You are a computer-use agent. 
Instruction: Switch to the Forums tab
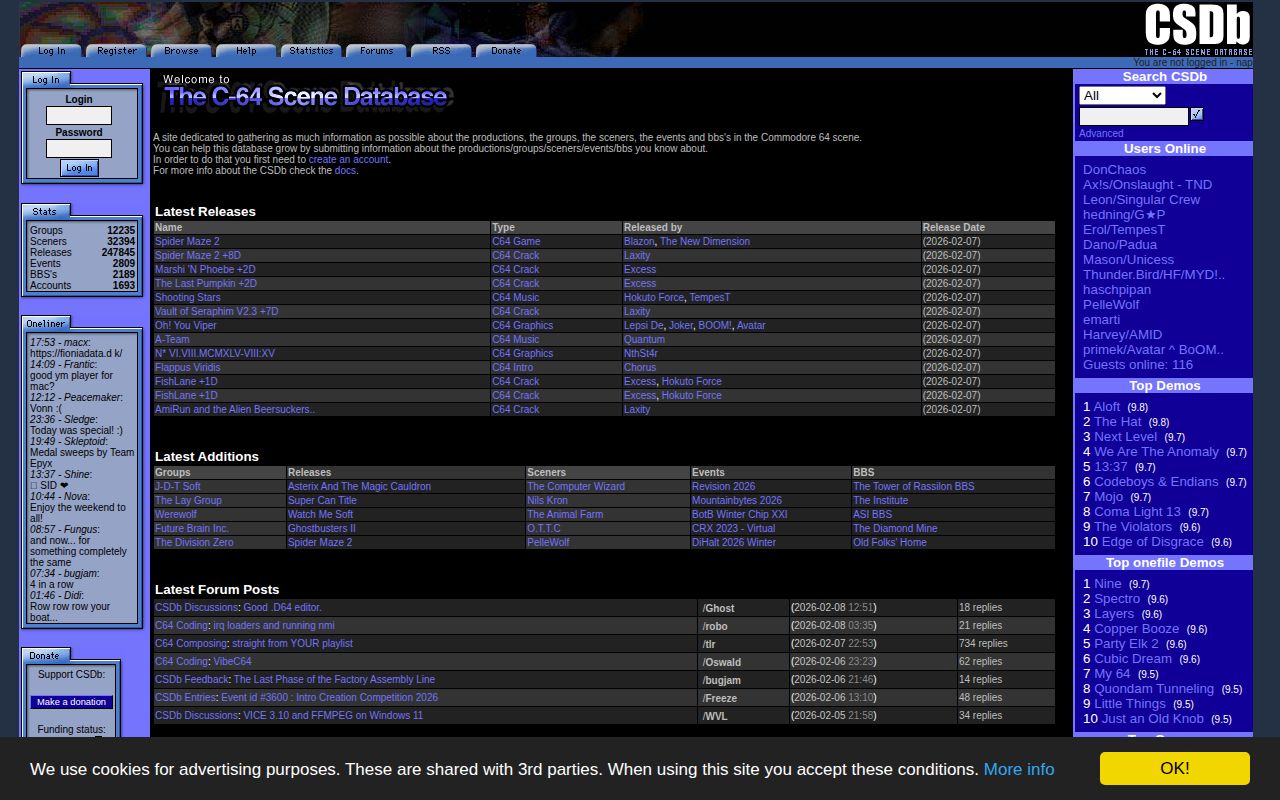(376, 50)
